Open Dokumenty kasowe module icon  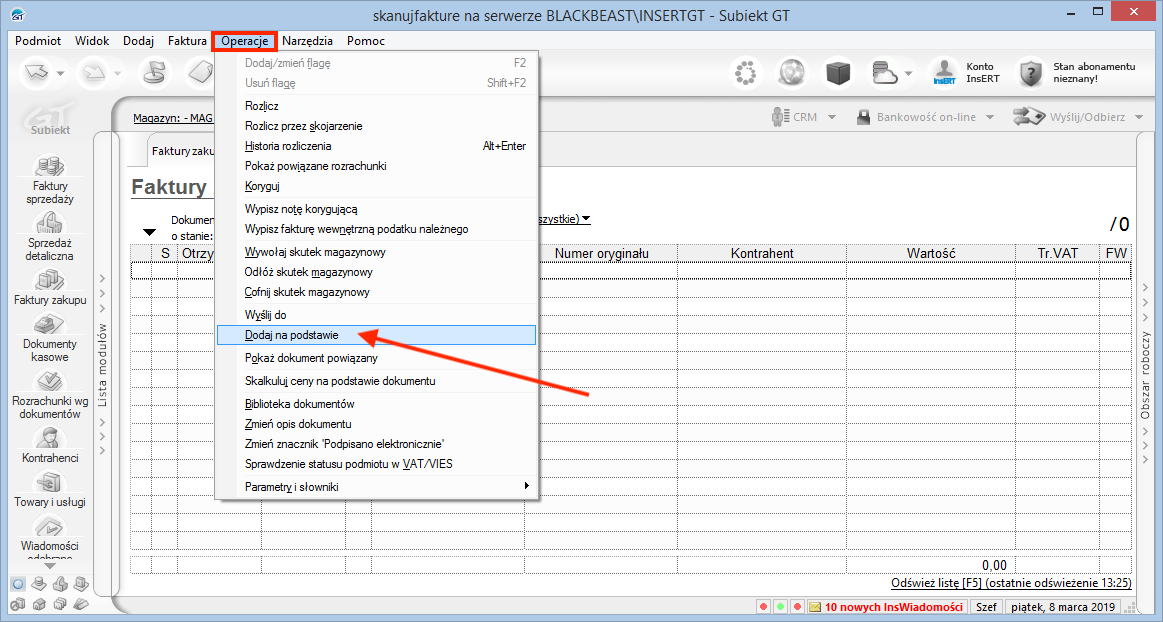pyautogui.click(x=50, y=324)
